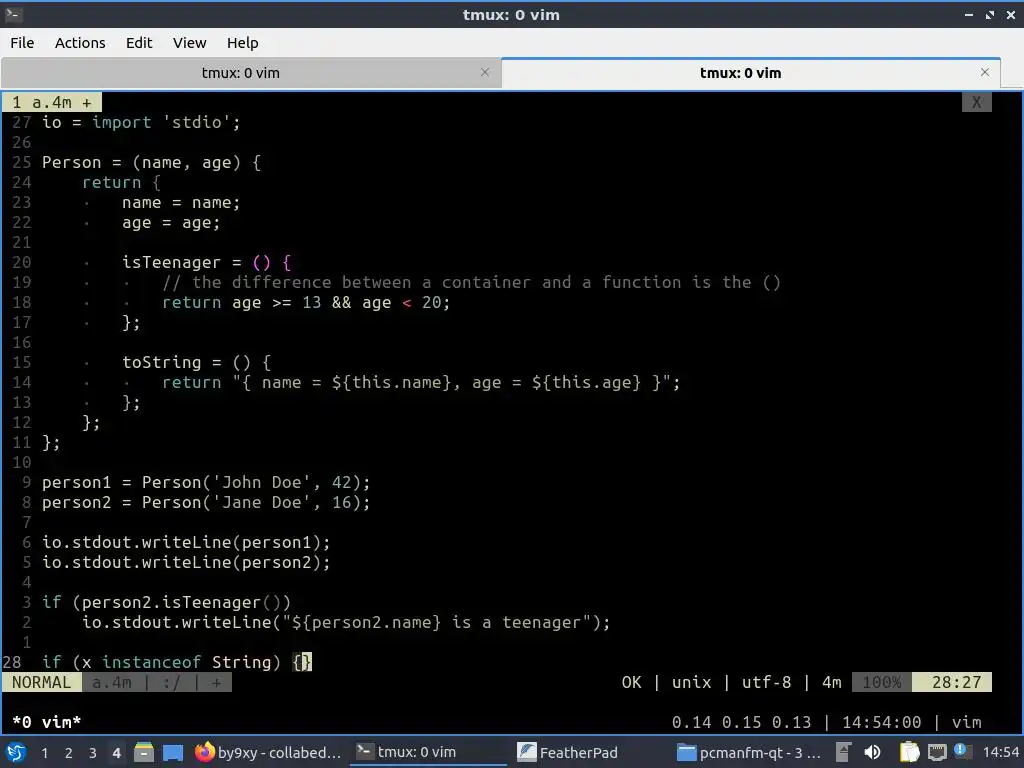Open the Lubuntu start menu

(16, 752)
